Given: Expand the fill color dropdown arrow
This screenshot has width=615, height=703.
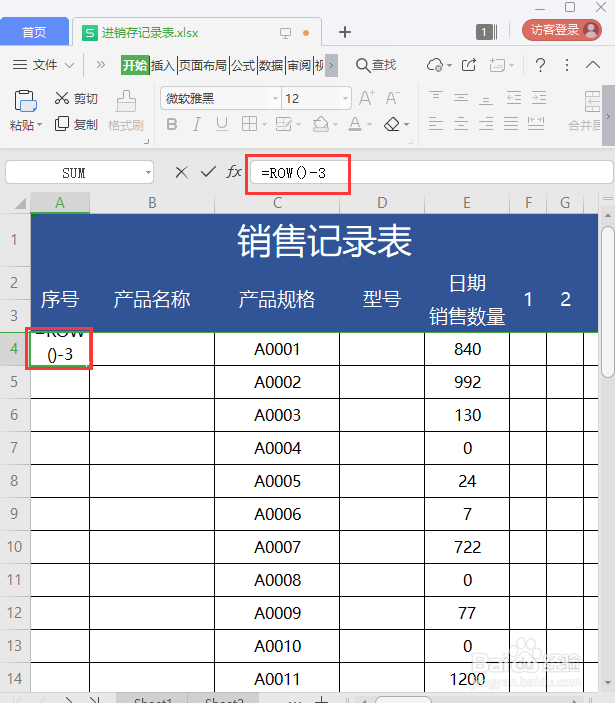Looking at the screenshot, I should pyautogui.click(x=335, y=125).
